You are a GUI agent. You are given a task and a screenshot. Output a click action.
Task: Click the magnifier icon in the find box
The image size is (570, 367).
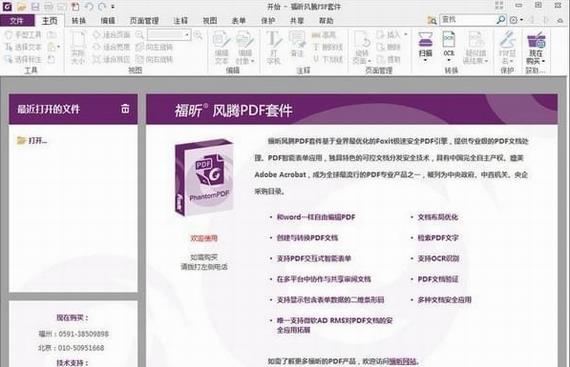click(501, 20)
